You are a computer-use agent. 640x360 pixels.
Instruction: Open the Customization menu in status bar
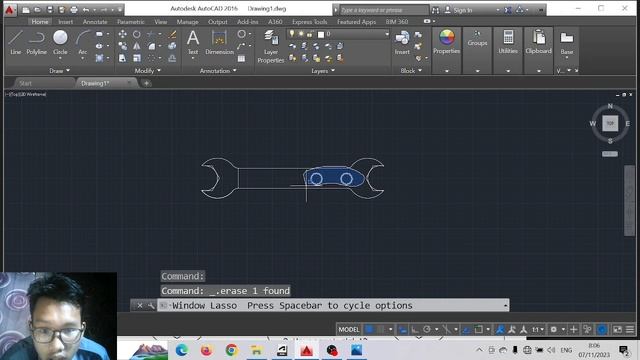click(630, 329)
